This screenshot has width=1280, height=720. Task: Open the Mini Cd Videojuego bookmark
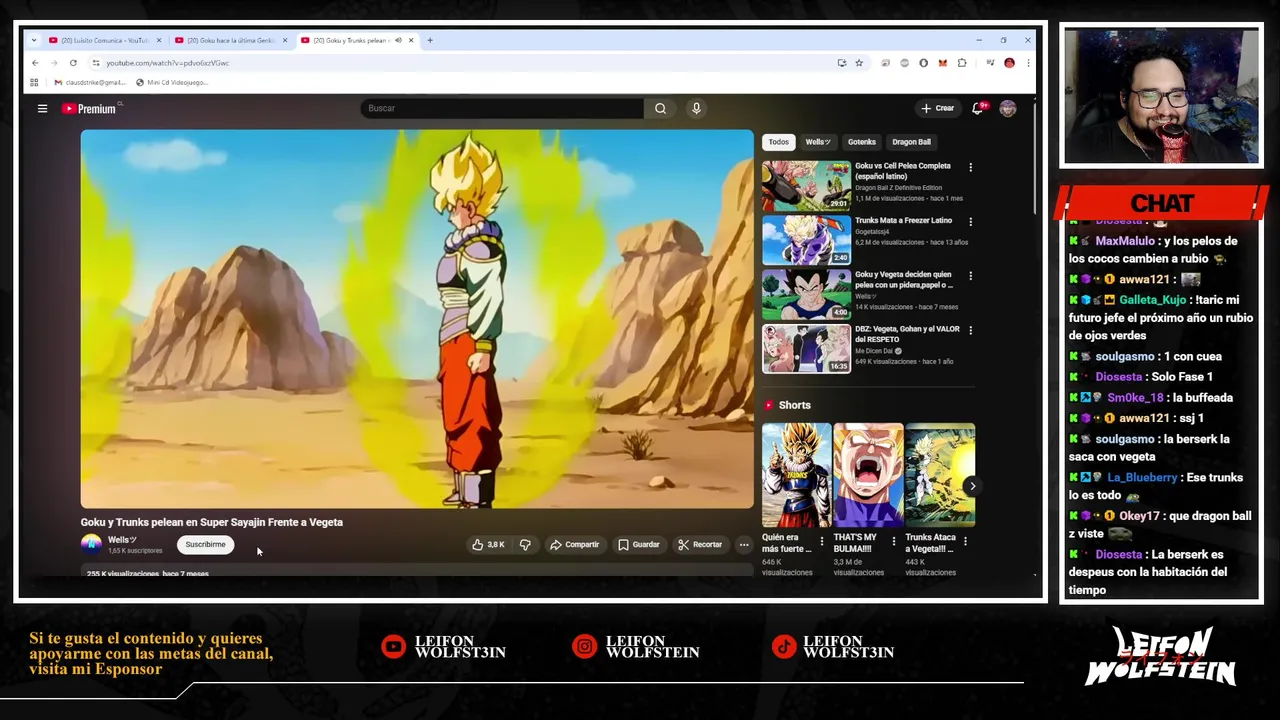pyautogui.click(x=171, y=82)
